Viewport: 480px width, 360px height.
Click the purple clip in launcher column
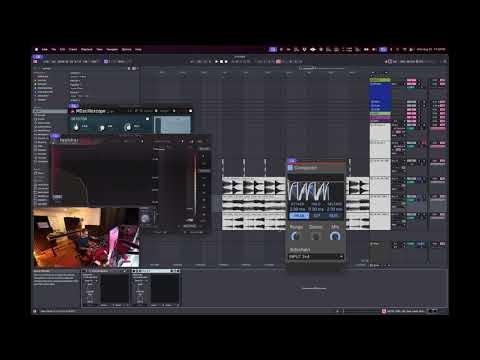click(x=380, y=118)
